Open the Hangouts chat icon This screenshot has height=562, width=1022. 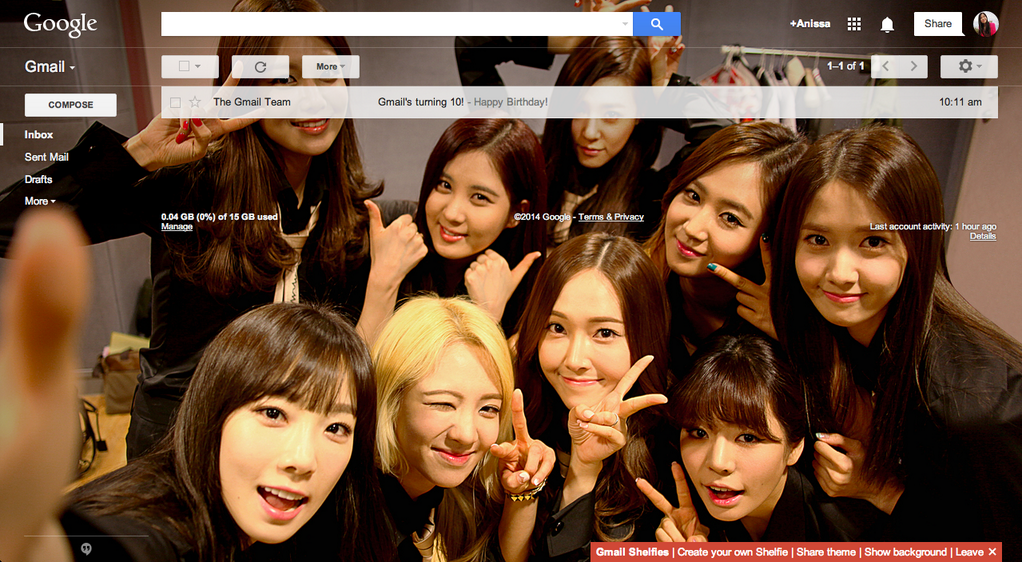click(85, 549)
